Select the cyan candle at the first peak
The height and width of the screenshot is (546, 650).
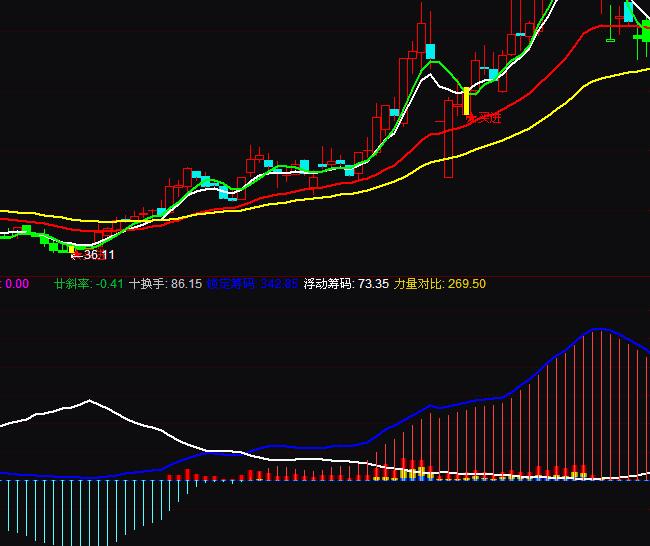coord(431,51)
